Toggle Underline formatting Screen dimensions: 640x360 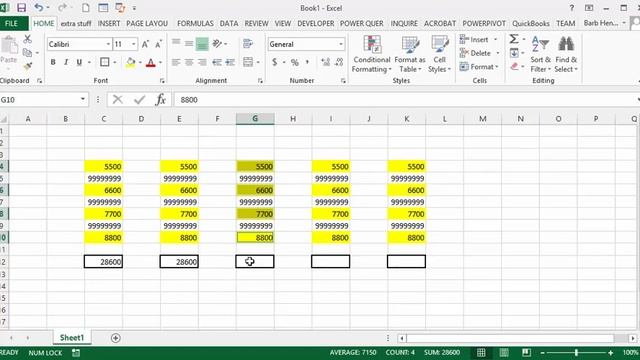coord(79,62)
